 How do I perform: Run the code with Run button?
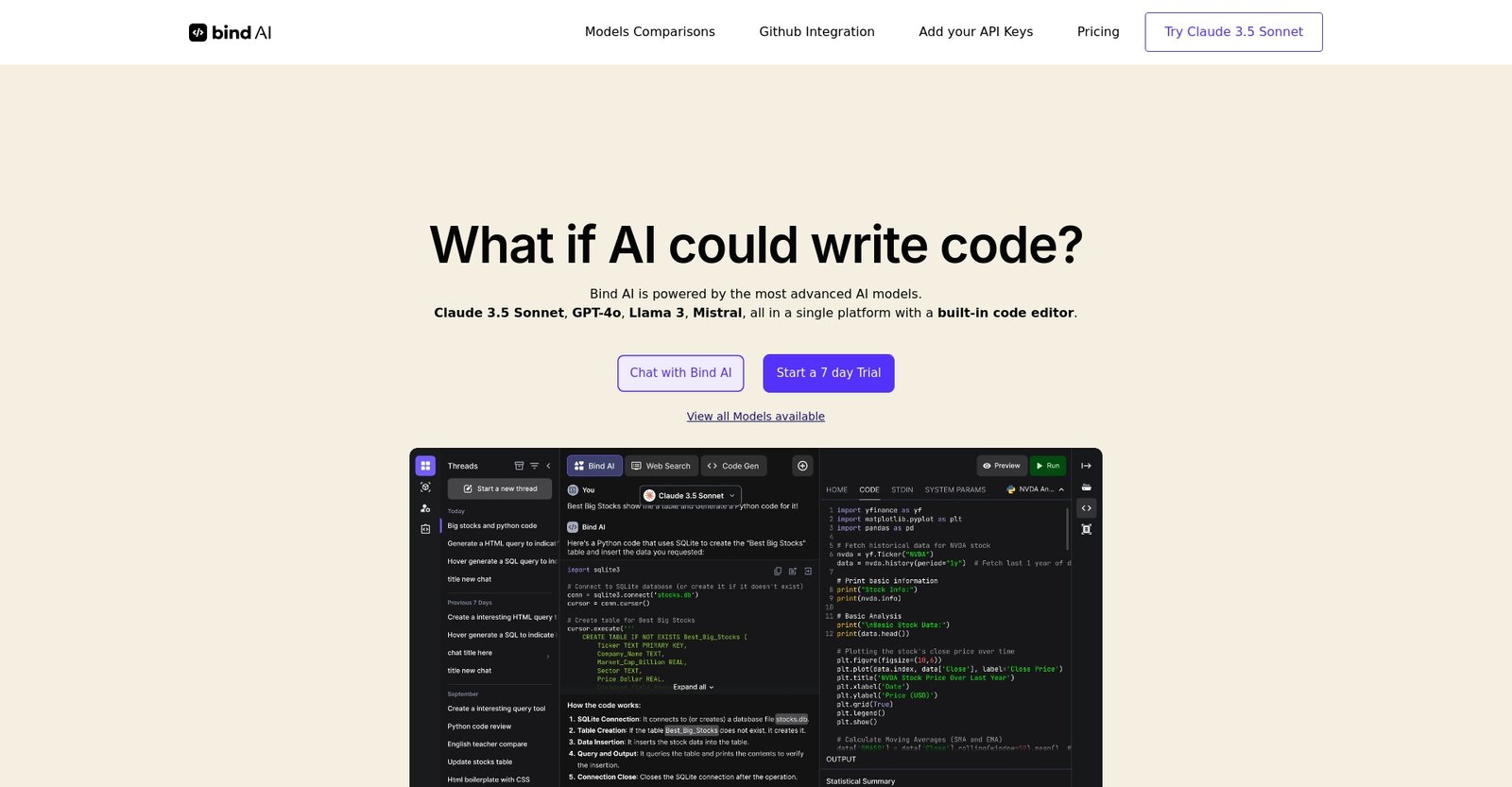pyautogui.click(x=1048, y=466)
